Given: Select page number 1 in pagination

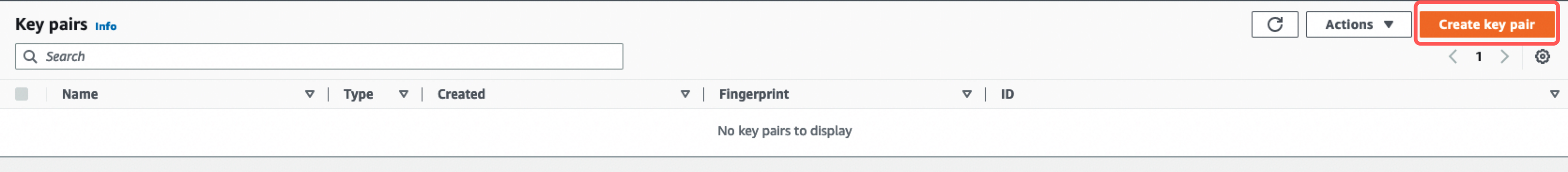Looking at the screenshot, I should click(1478, 57).
